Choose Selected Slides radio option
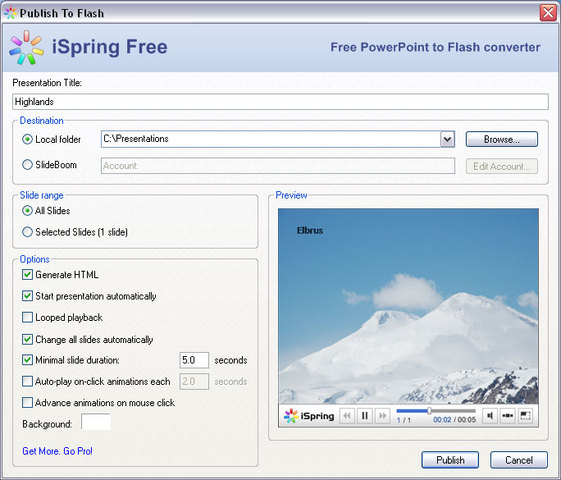Viewport: 561px width, 480px height. pos(27,232)
